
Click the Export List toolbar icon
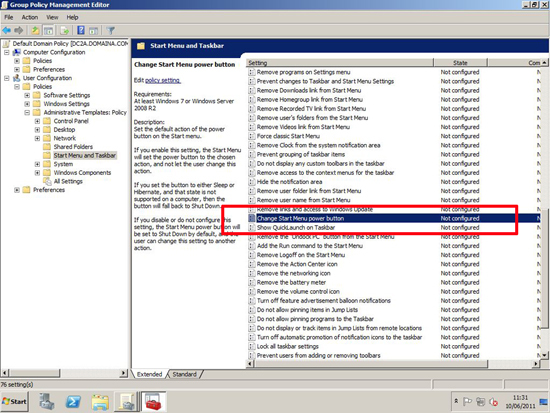coord(65,31)
